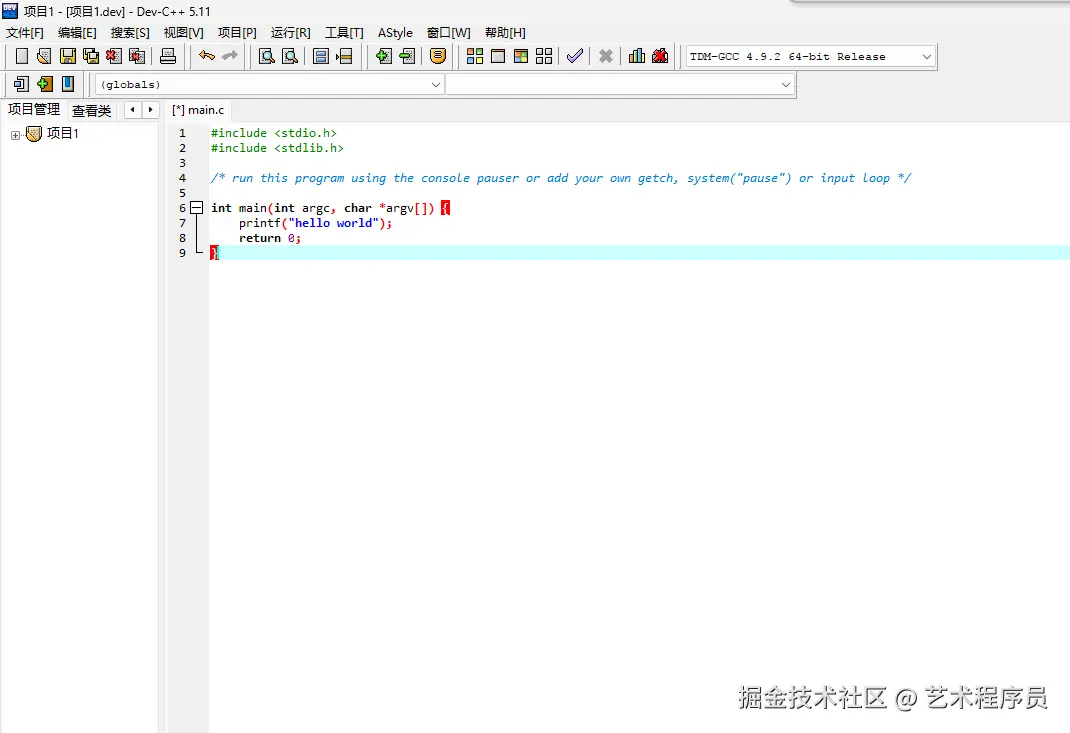Open the 搜索[S] menu

click(x=130, y=33)
